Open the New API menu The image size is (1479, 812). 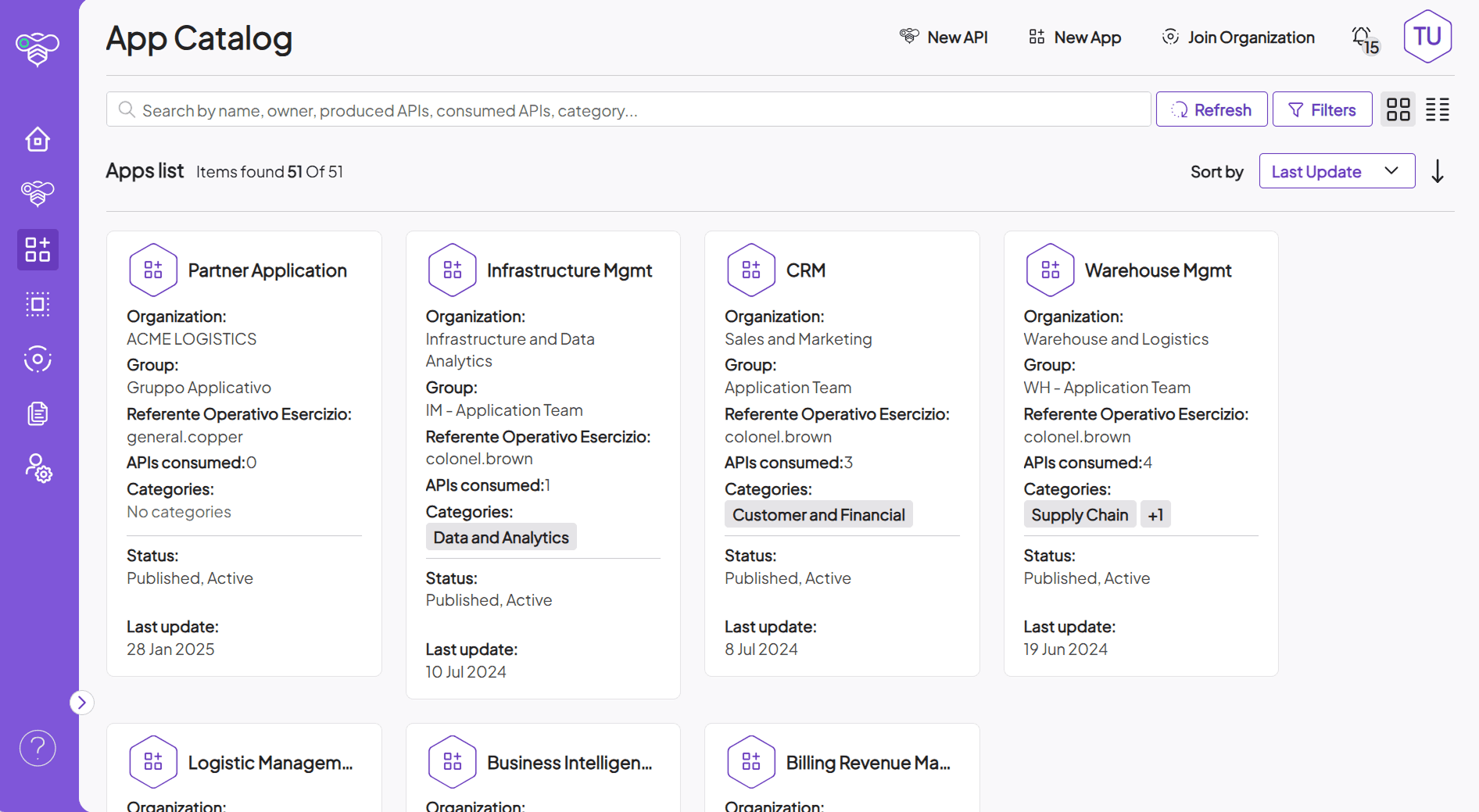click(944, 37)
